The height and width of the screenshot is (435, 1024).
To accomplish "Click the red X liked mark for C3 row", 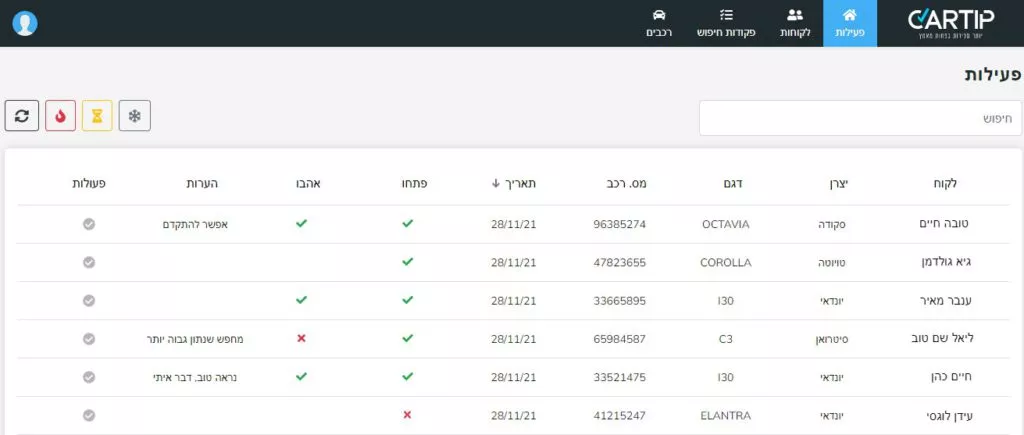I will [301, 339].
